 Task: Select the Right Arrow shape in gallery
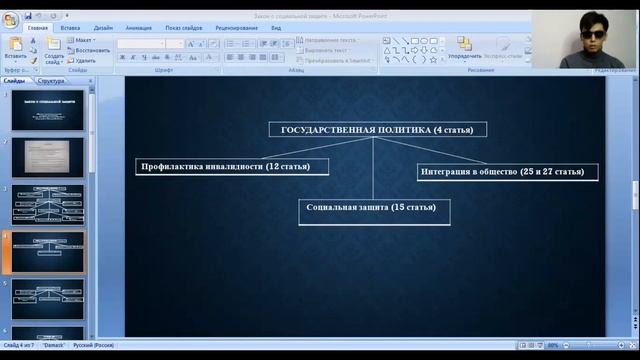[415, 50]
